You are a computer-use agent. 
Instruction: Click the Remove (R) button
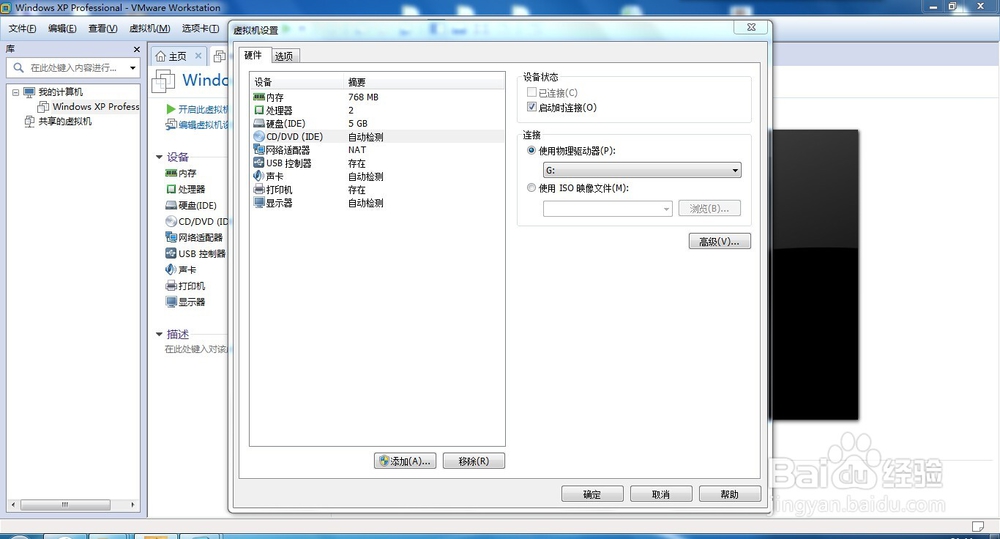click(474, 461)
